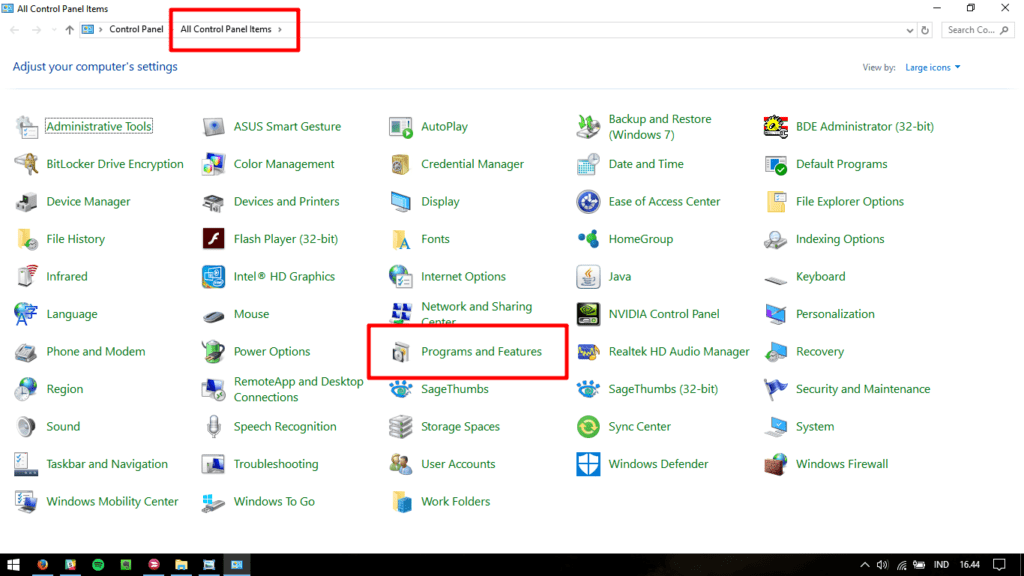Open the User Accounts link

click(x=458, y=464)
